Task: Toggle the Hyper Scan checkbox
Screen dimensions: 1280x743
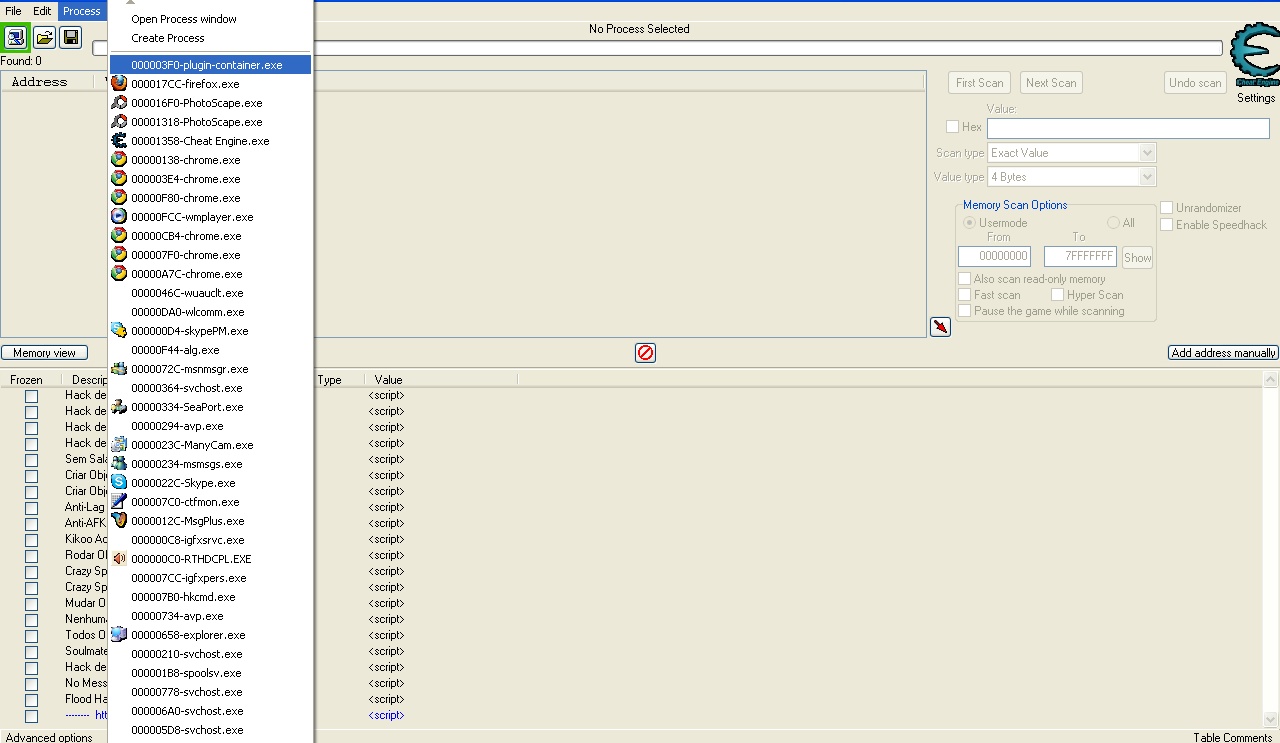Action: click(x=1057, y=295)
